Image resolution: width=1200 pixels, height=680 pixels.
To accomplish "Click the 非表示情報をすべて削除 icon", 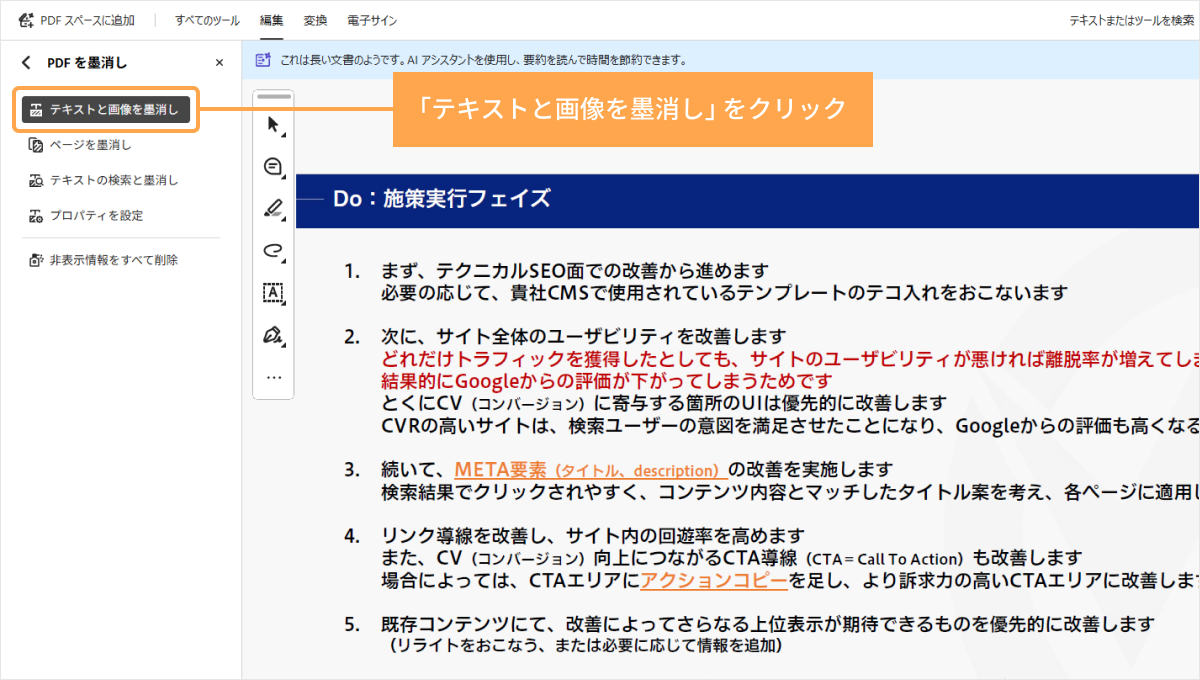I will [x=36, y=260].
